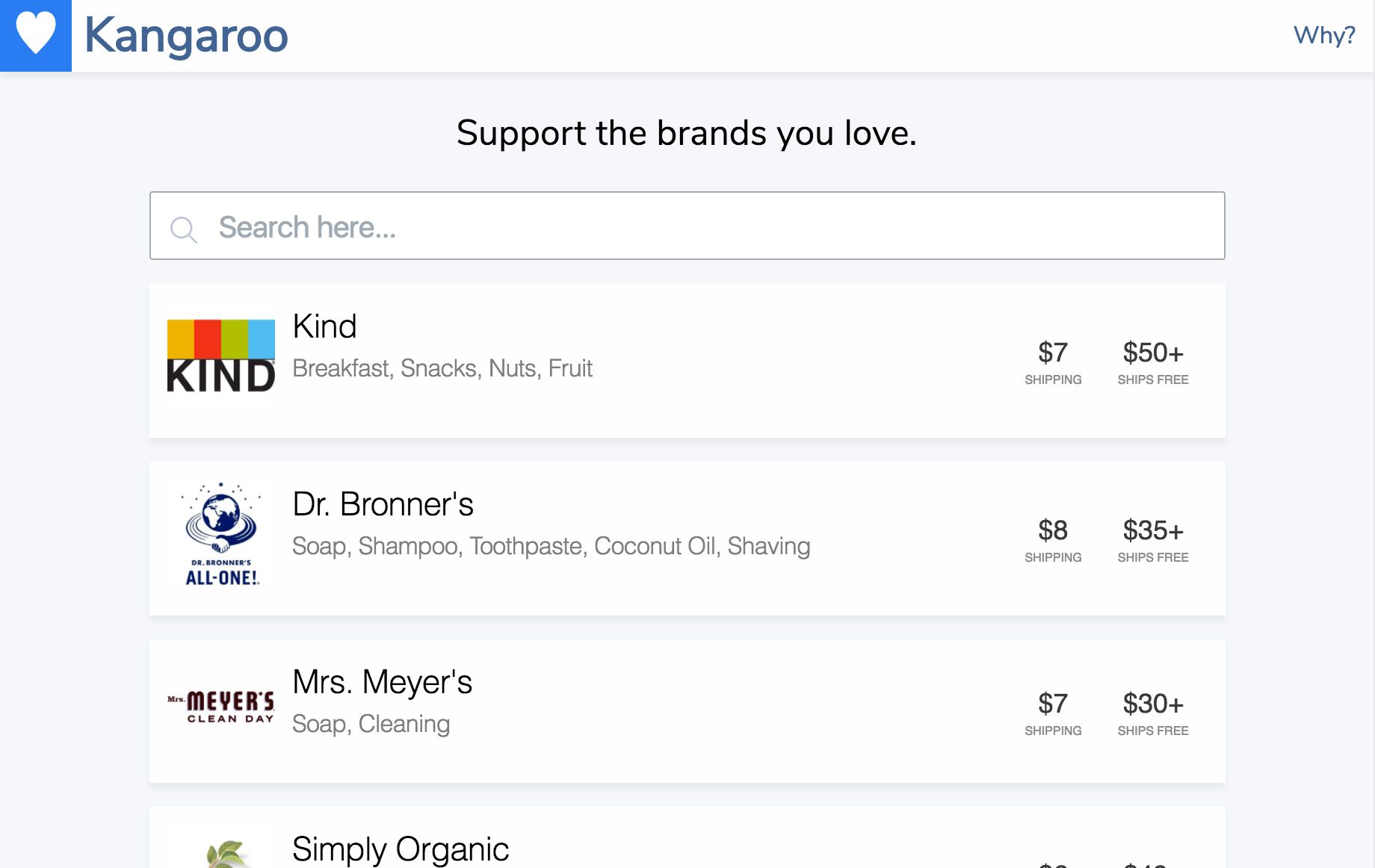Click Kind's Breakfast, Snacks, Nuts, Fruit description

click(442, 368)
